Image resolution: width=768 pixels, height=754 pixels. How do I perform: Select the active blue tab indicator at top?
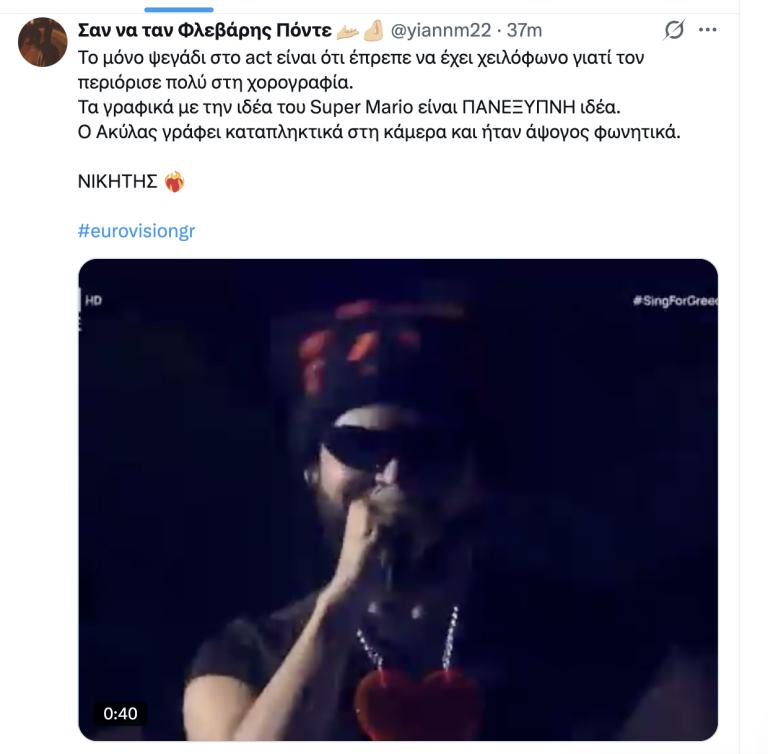[x=178, y=9]
